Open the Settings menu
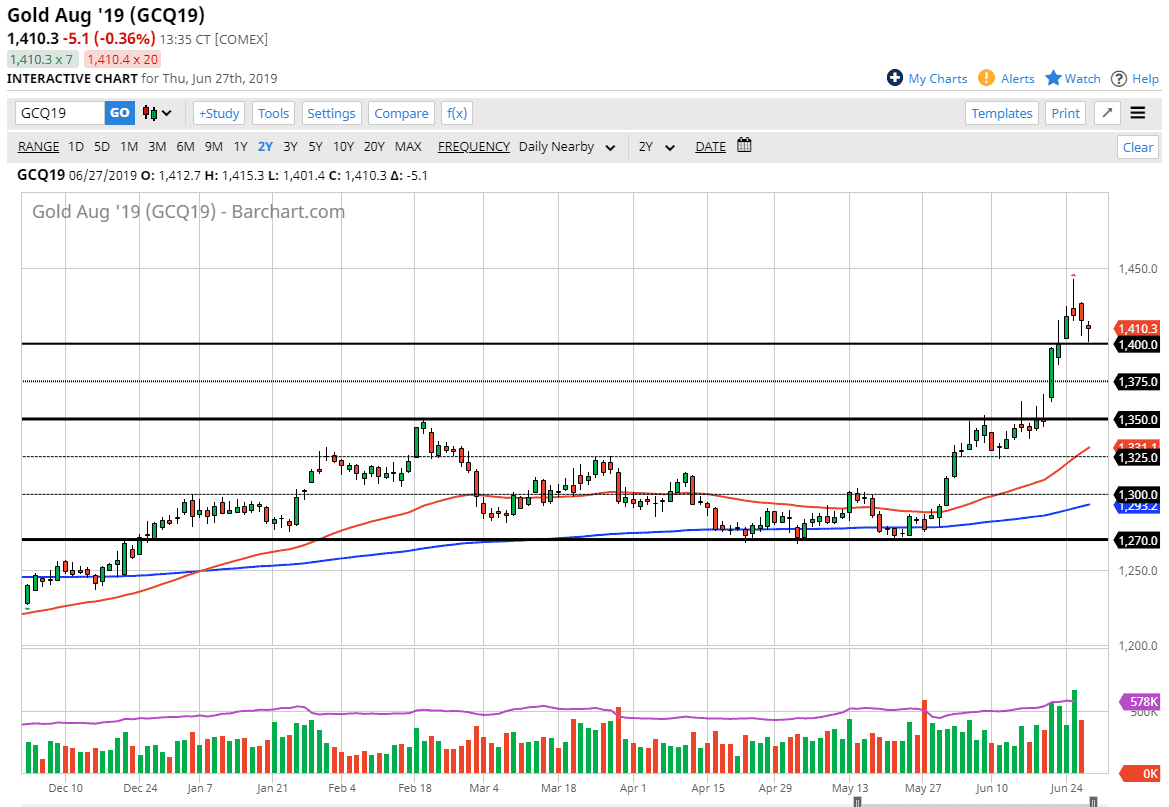 (x=331, y=113)
